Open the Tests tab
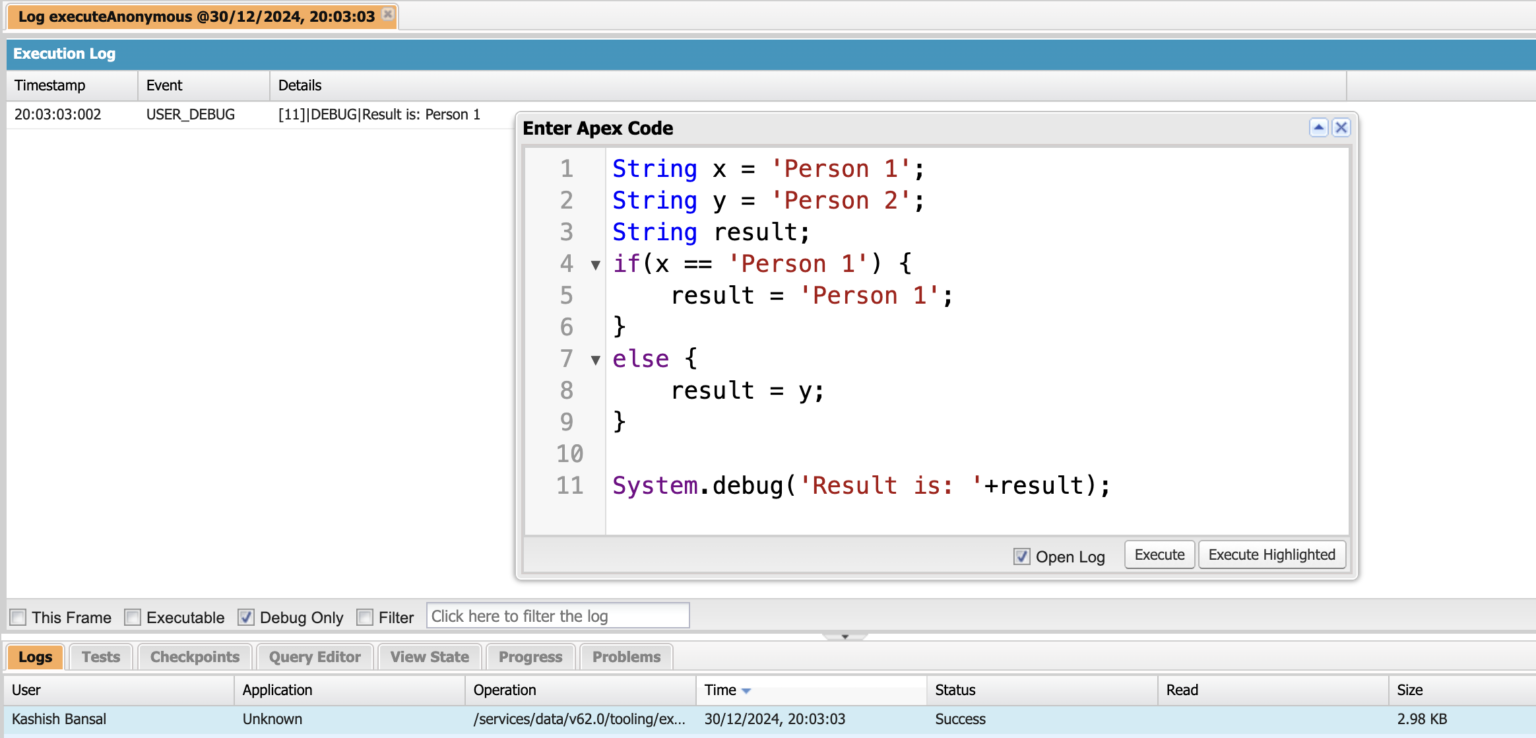The height and width of the screenshot is (738, 1536). point(100,656)
